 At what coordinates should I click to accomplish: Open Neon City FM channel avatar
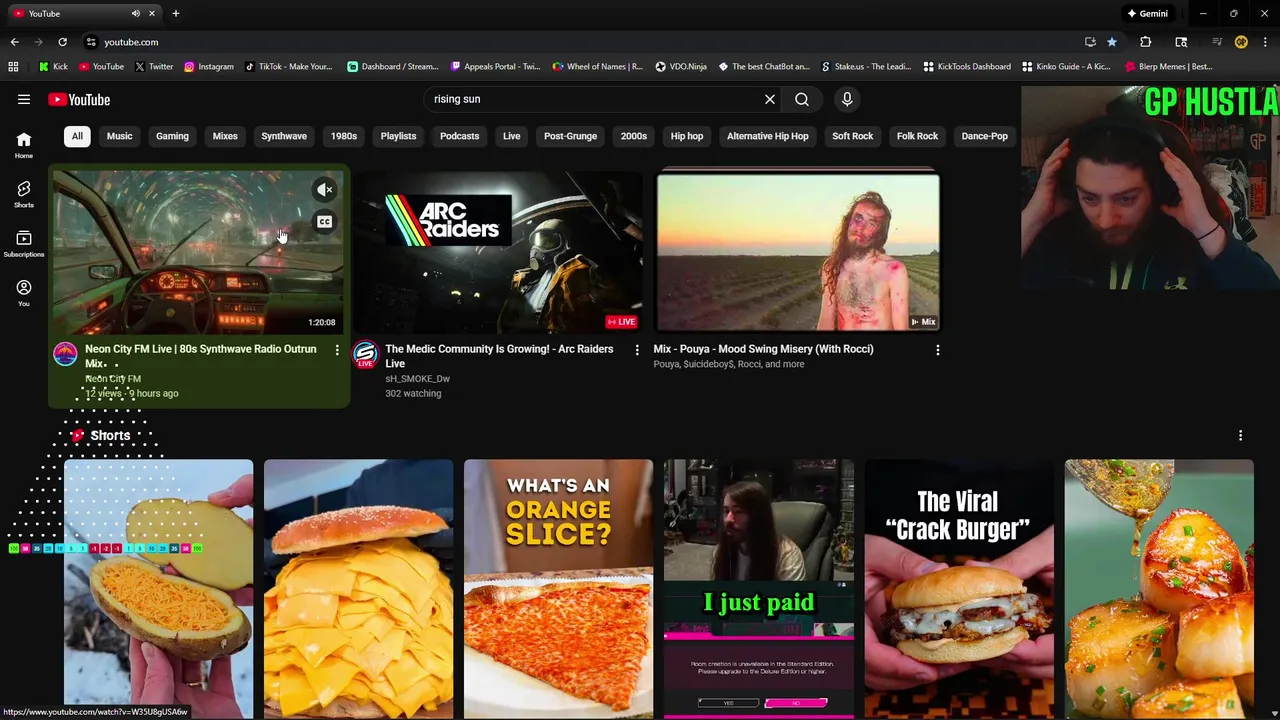(x=65, y=354)
